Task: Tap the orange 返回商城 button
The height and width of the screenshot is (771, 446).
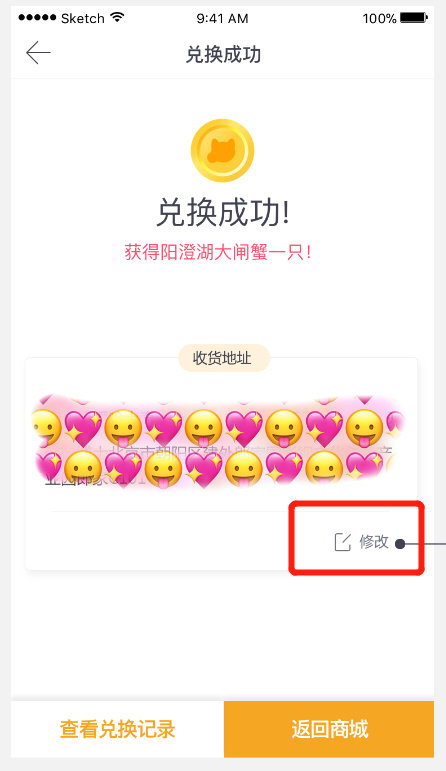Action: pos(329,729)
